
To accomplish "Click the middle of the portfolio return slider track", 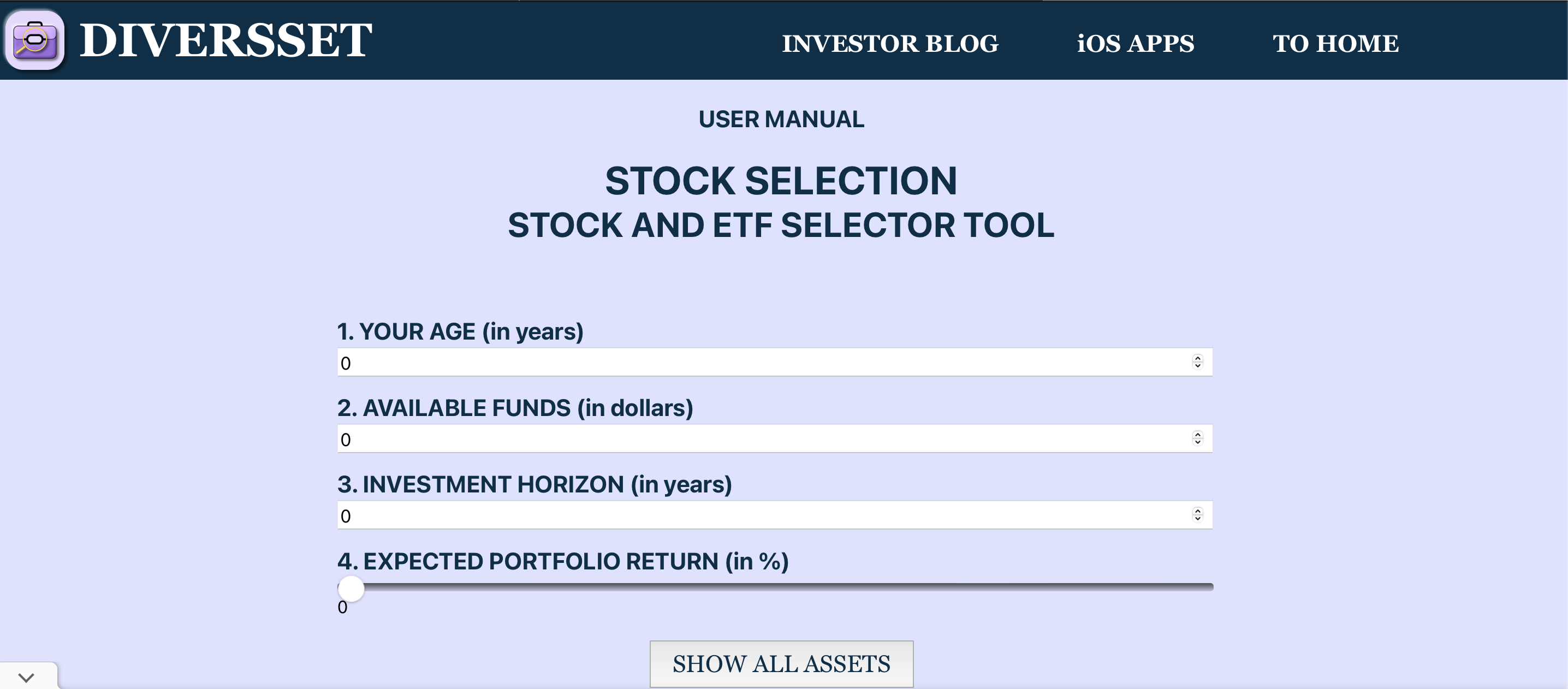I will point(775,587).
